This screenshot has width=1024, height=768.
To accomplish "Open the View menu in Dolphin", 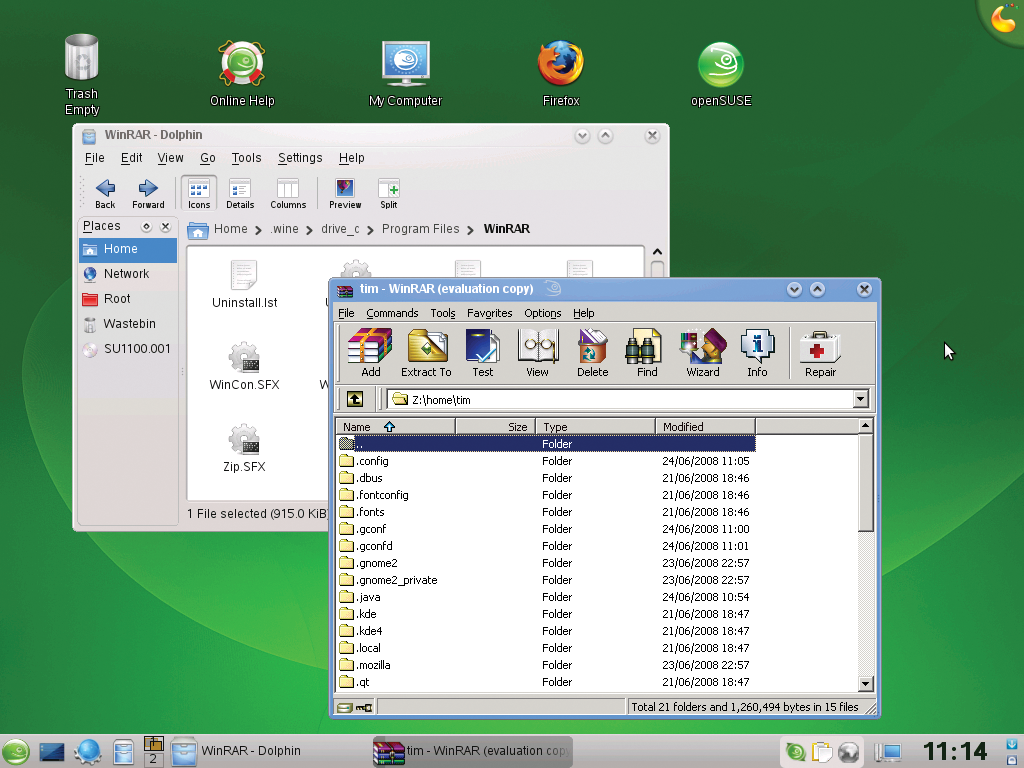I will click(170, 158).
